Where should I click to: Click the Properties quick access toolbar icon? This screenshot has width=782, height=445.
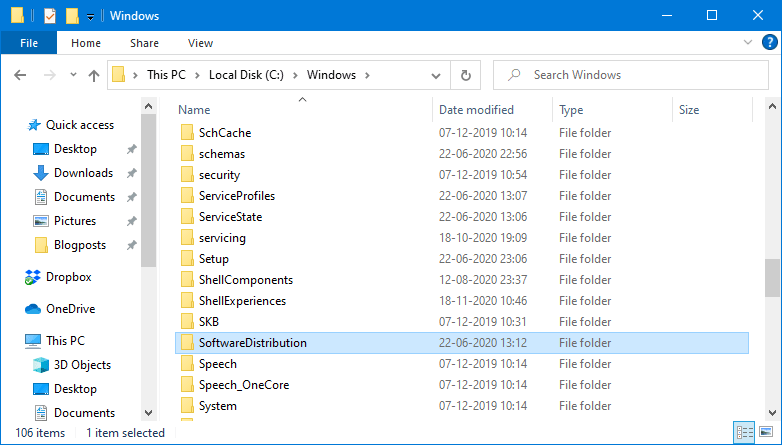pyautogui.click(x=49, y=16)
